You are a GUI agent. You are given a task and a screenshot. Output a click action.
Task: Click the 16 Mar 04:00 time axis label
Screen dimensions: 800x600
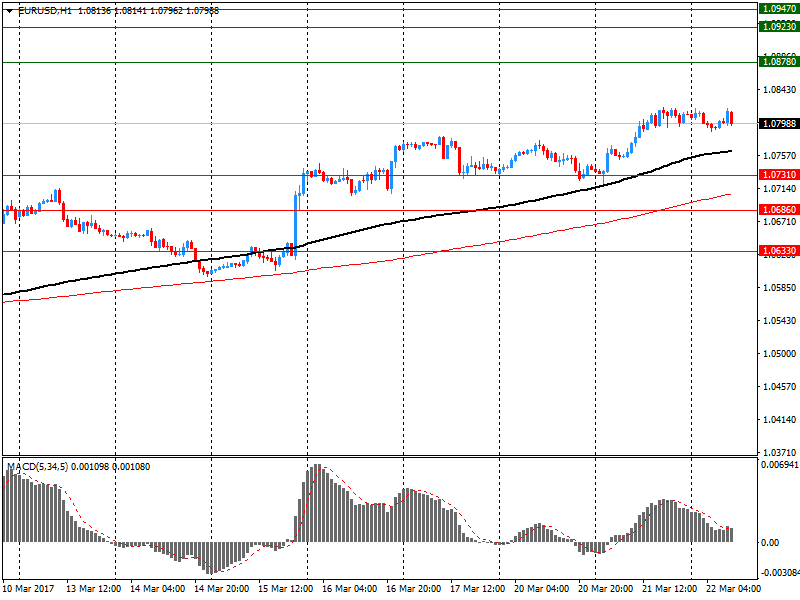click(x=349, y=589)
